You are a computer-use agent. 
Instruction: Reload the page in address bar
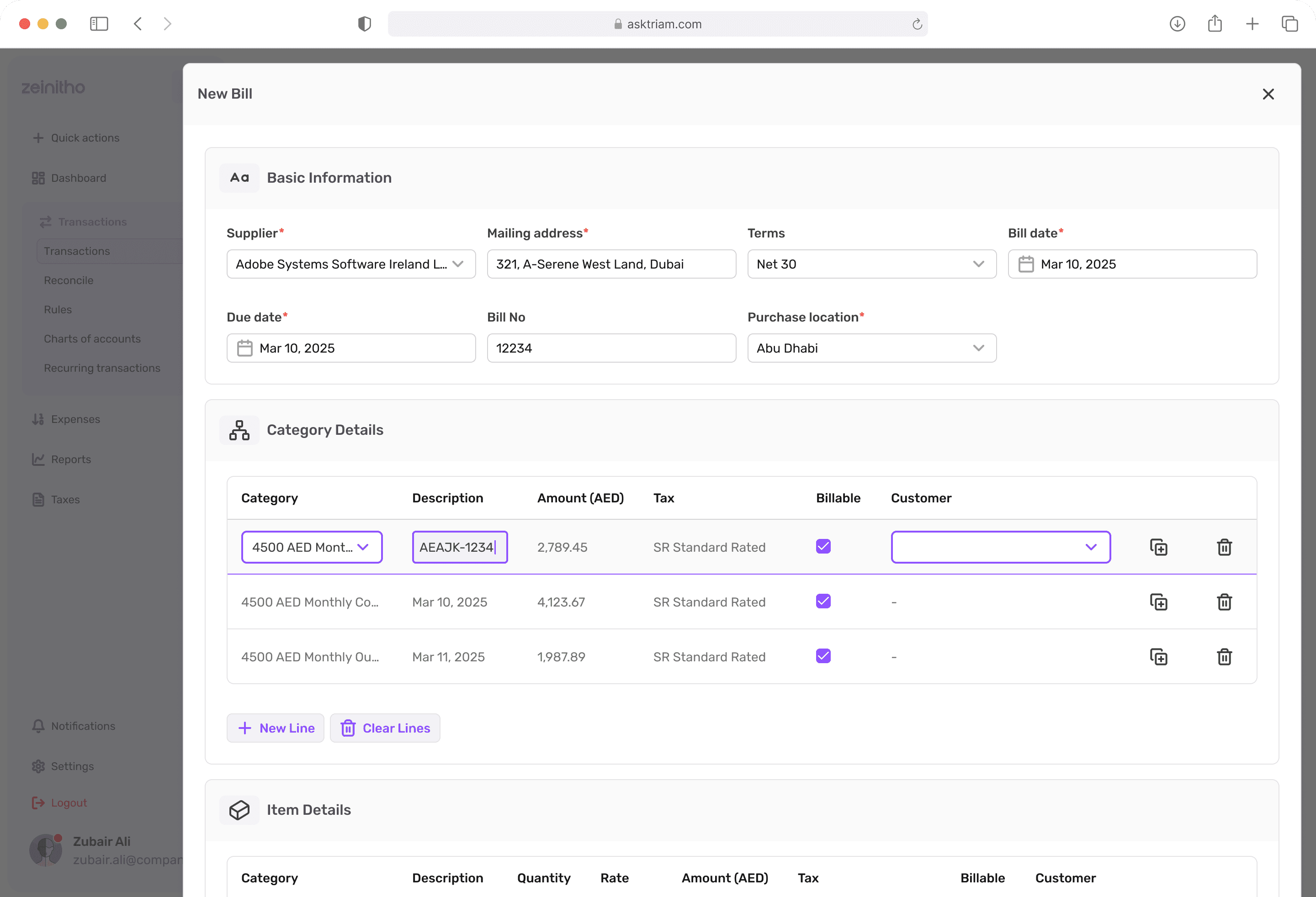click(x=917, y=24)
